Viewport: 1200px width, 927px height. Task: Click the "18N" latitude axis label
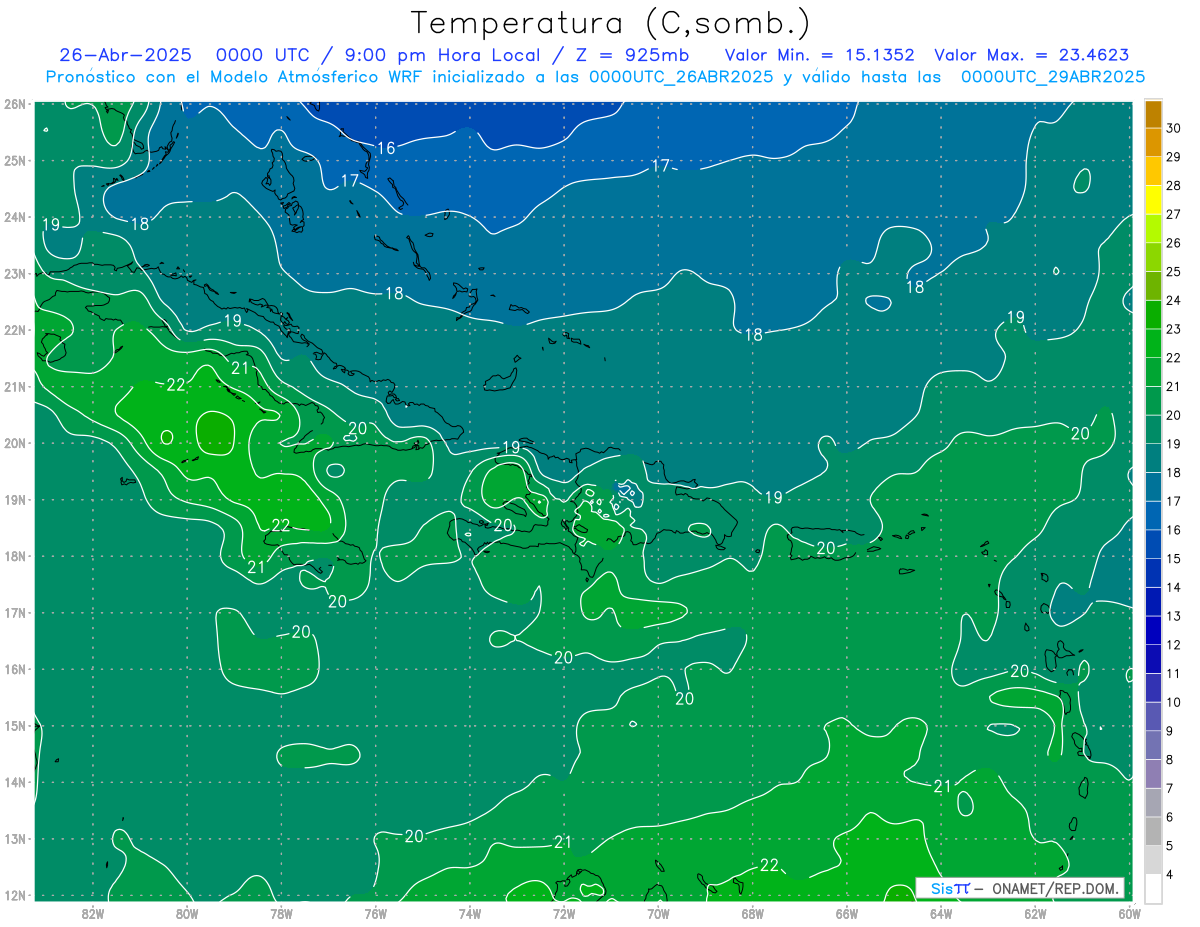14,556
